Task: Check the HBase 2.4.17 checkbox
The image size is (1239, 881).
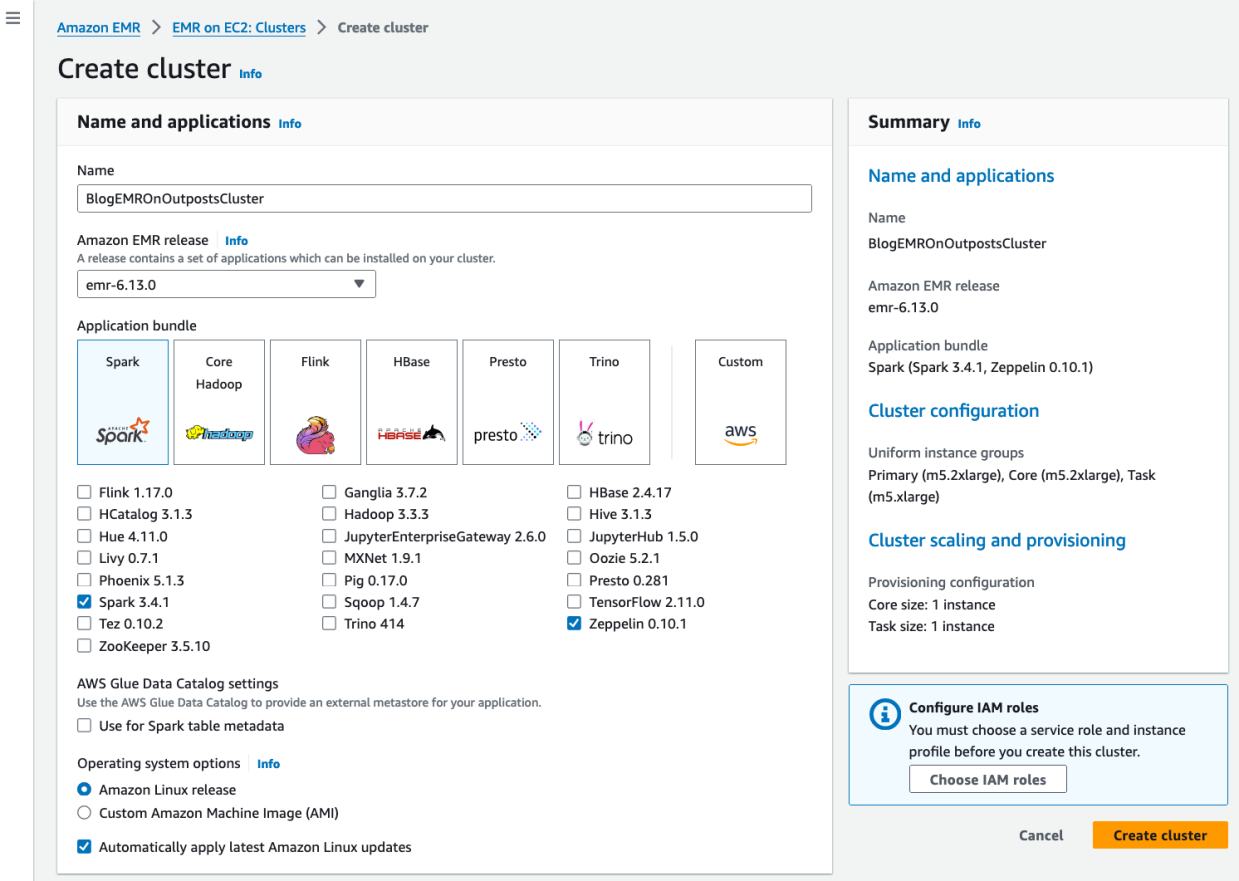Action: 574,492
